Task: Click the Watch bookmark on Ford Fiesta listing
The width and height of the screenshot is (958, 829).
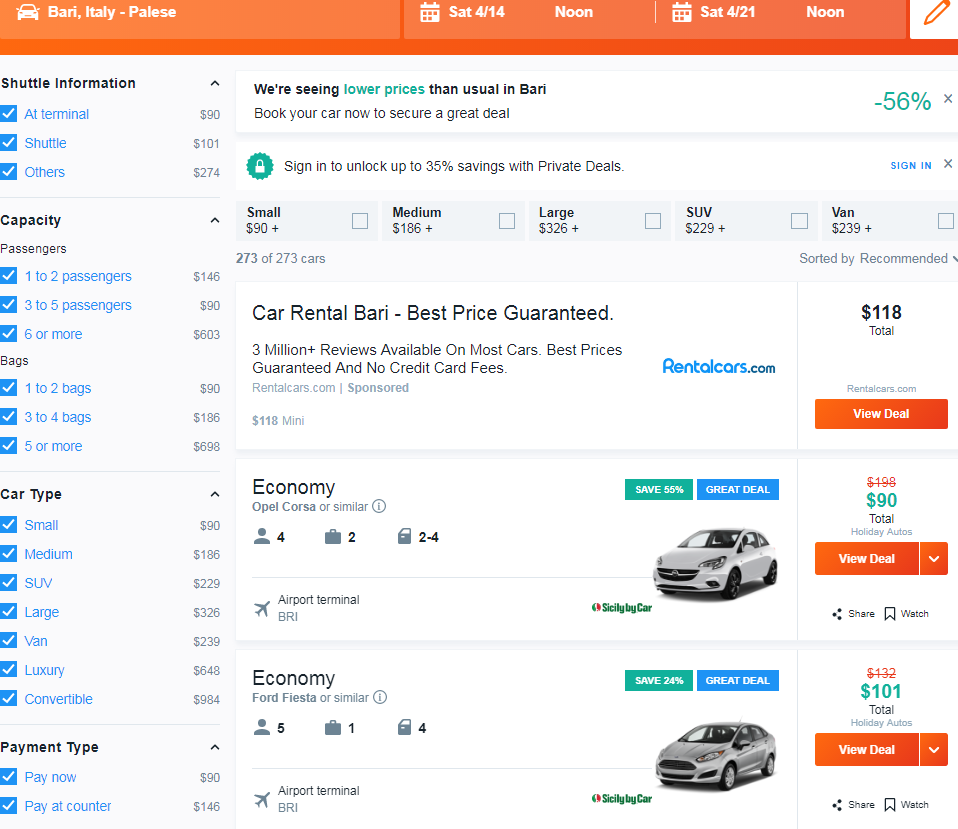Action: tap(890, 805)
